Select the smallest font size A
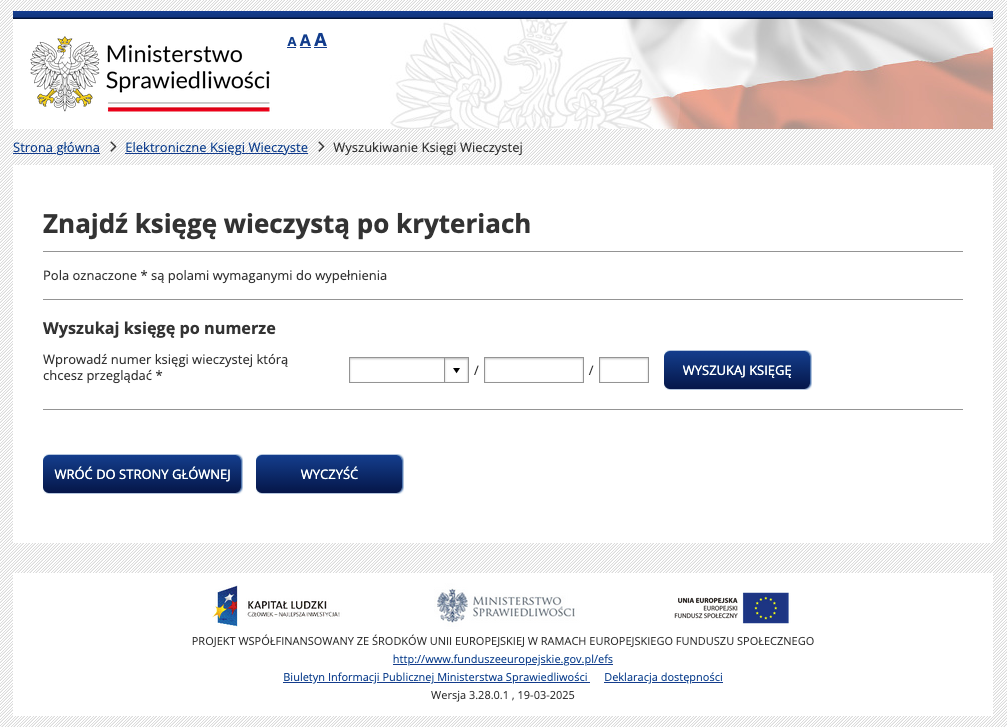The image size is (1007, 727). [x=291, y=42]
